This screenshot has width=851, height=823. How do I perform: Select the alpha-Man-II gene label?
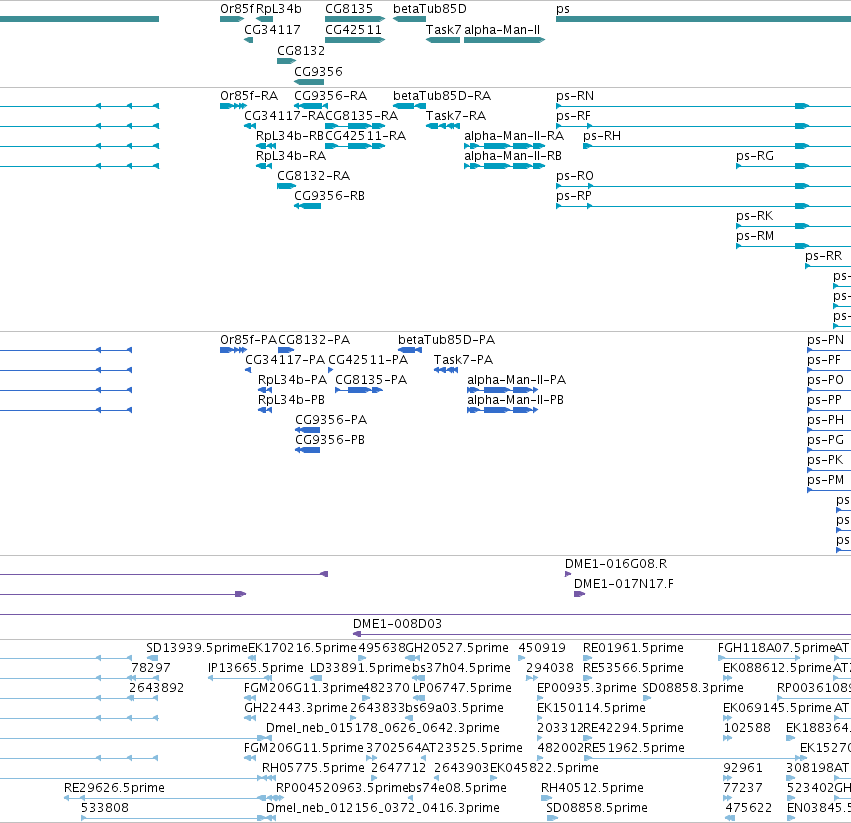(502, 30)
